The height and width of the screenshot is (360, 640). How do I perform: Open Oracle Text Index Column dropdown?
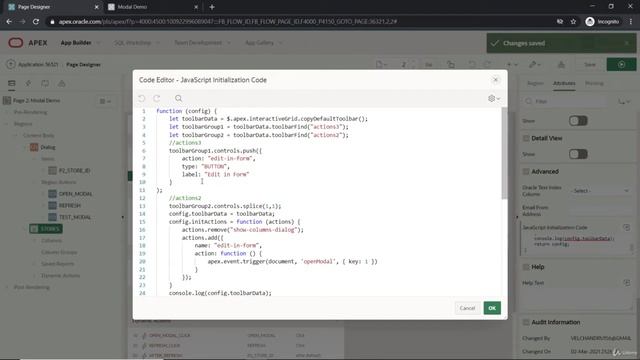(600, 191)
